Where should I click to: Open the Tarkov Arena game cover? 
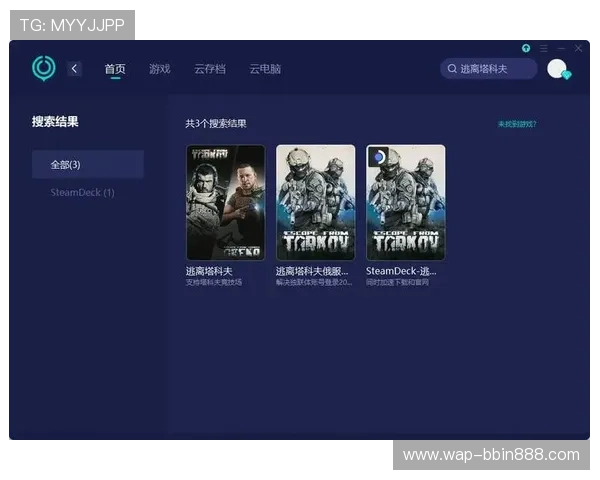click(225, 202)
